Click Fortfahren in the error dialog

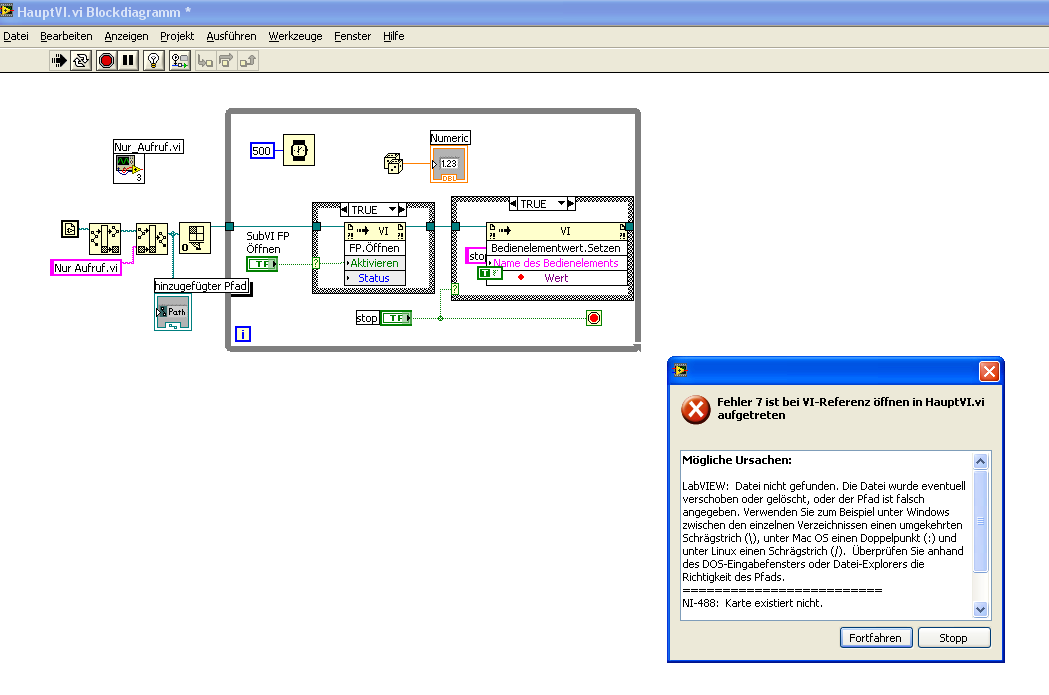coord(875,638)
